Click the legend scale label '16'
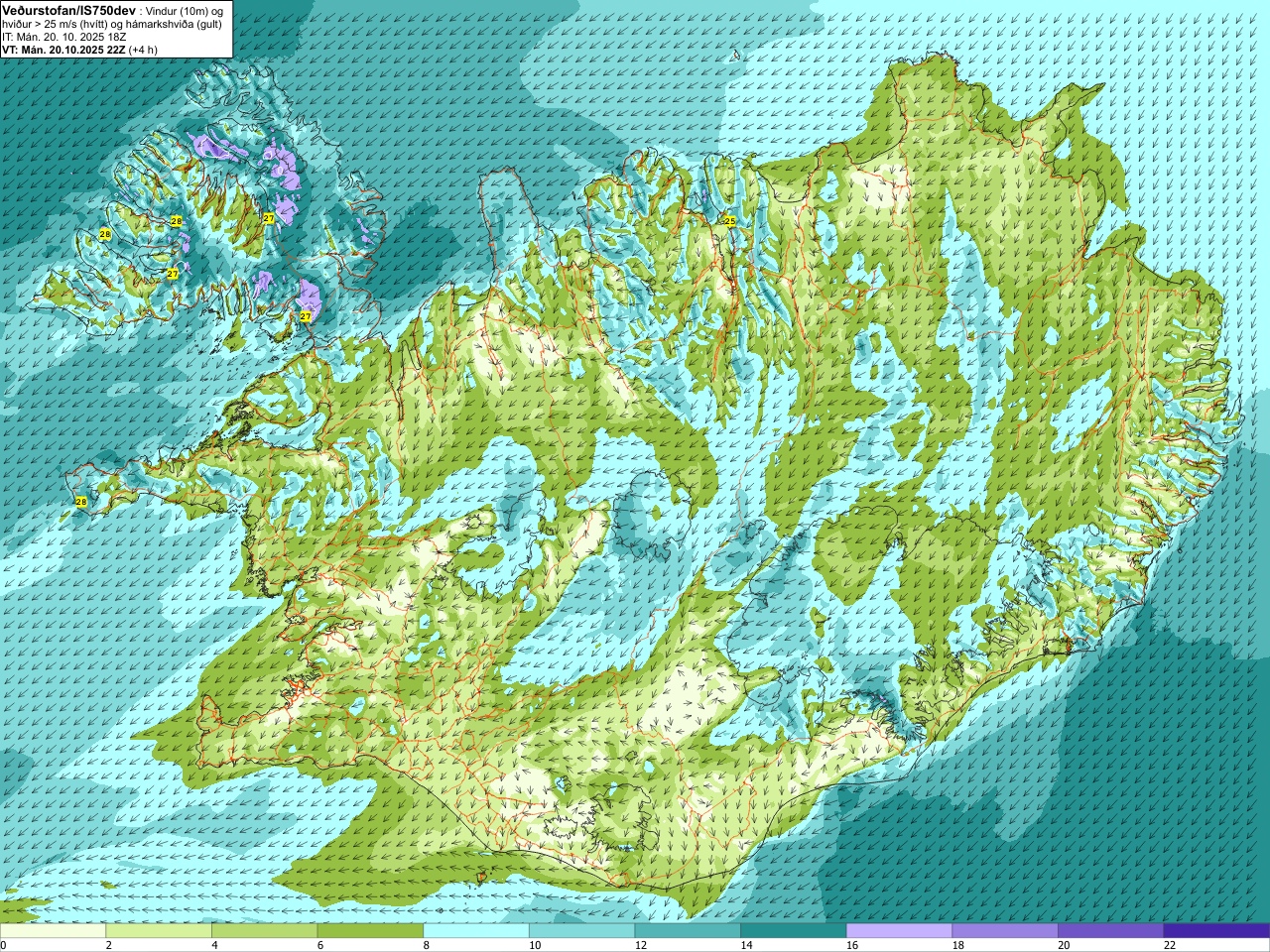 tap(852, 945)
